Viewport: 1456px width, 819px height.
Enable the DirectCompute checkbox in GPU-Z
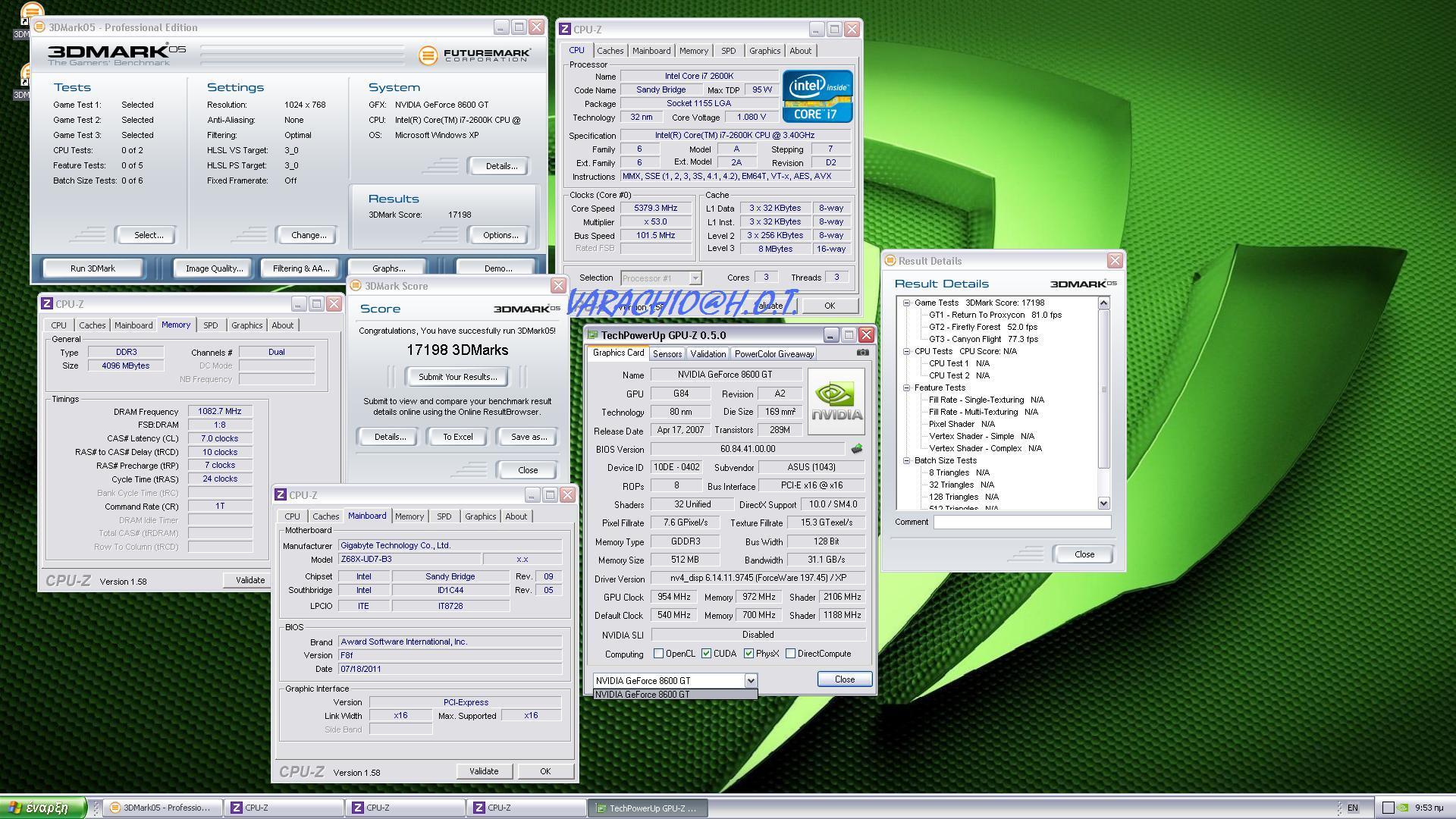[790, 654]
